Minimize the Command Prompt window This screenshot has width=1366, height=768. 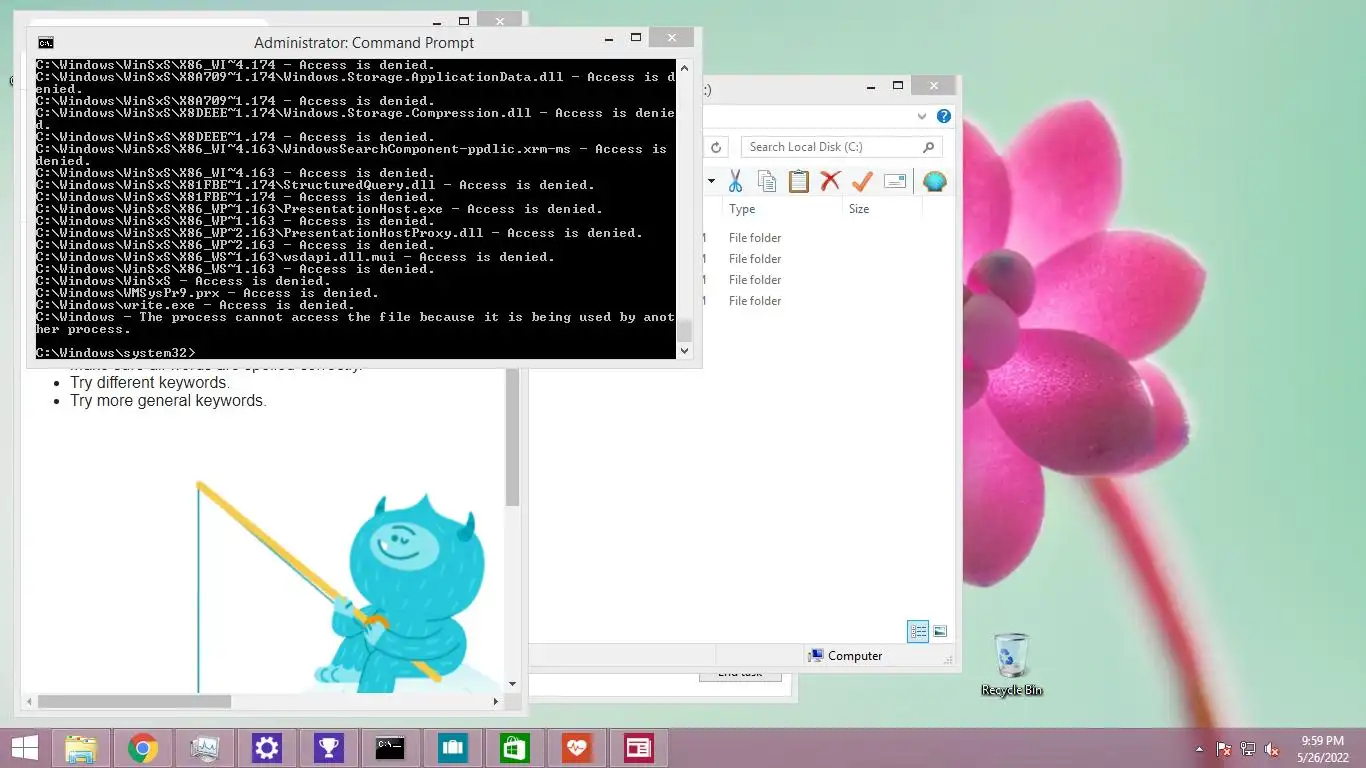(608, 38)
